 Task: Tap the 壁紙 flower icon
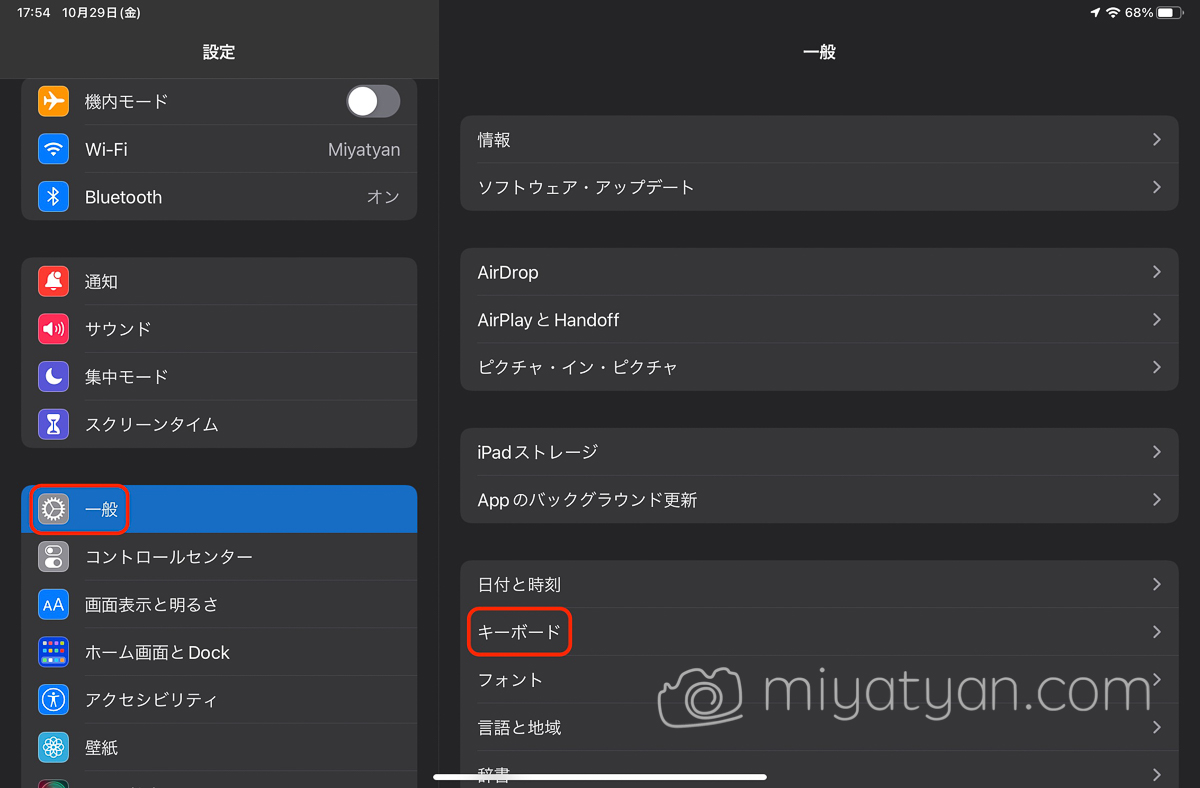coord(53,748)
